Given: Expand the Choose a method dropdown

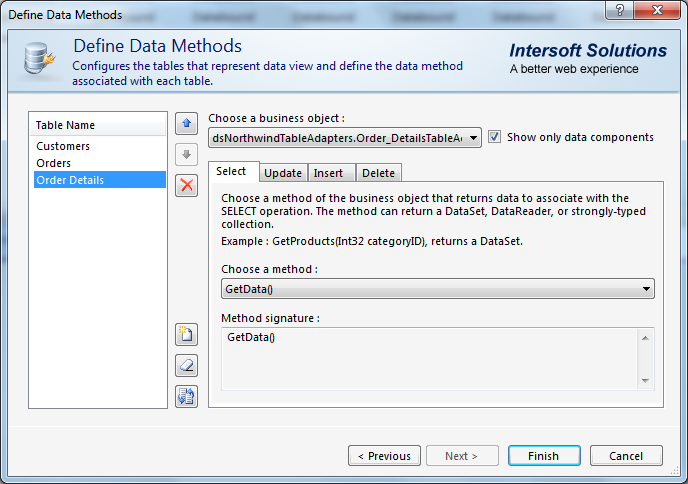Looking at the screenshot, I should click(x=646, y=289).
